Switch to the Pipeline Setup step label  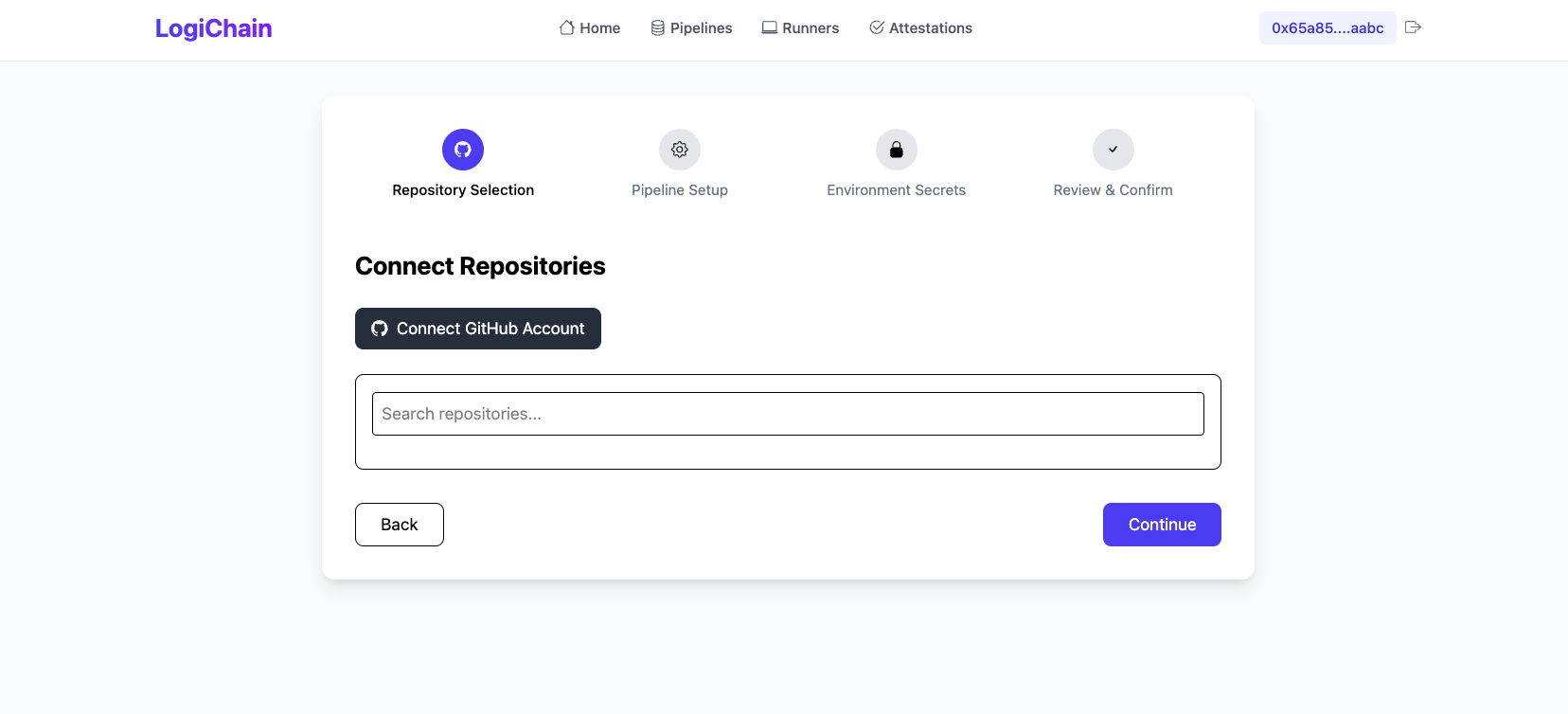tap(680, 190)
